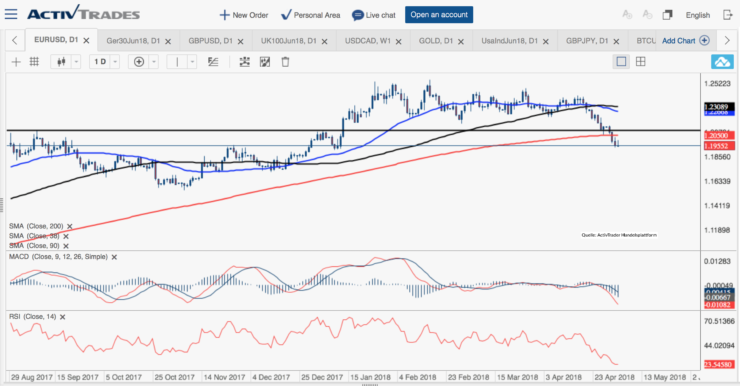Image resolution: width=740 pixels, height=386 pixels.
Task: Close the GOLD, D1 tab
Action: click(x=461, y=42)
